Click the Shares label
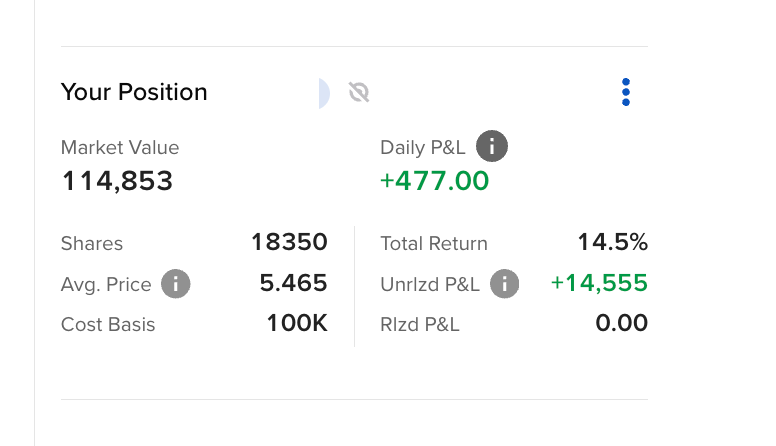This screenshot has height=446, width=776. click(92, 244)
